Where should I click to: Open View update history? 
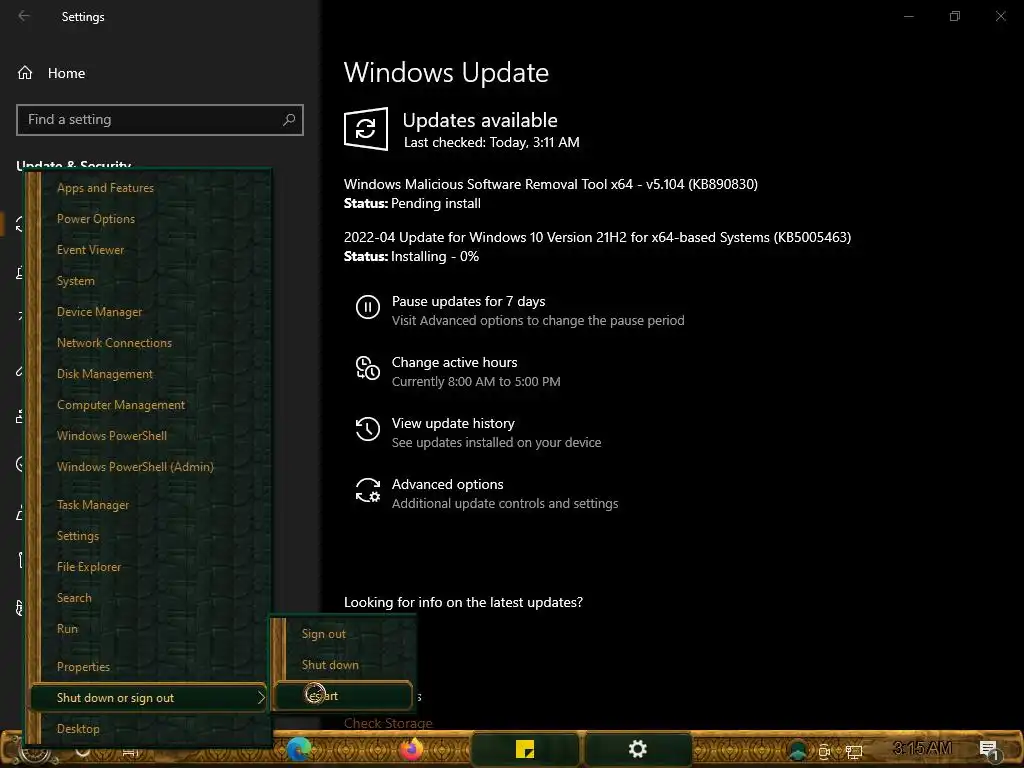pos(453,424)
